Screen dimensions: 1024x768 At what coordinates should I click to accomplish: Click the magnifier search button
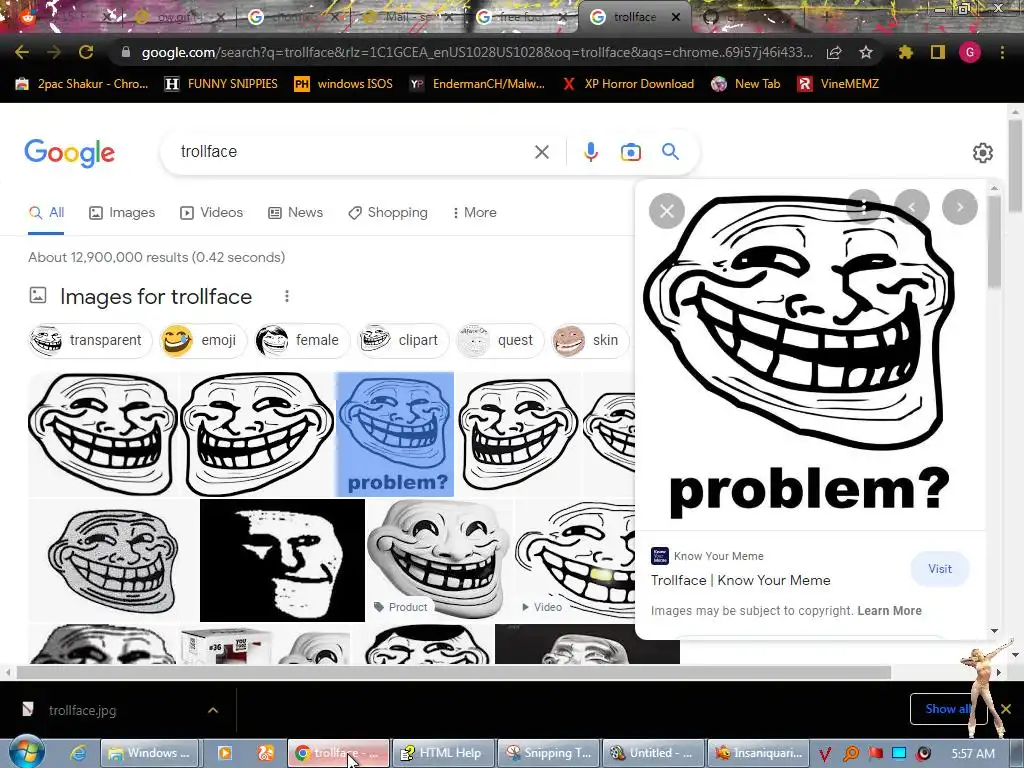(x=671, y=152)
